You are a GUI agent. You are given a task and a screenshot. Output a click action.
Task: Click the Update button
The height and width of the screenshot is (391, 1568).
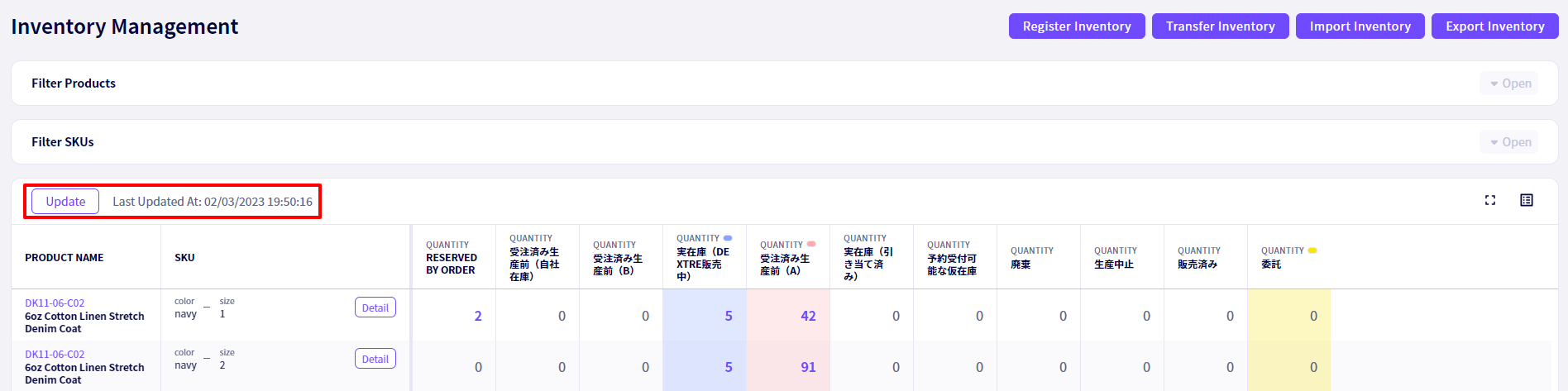pyautogui.click(x=65, y=202)
